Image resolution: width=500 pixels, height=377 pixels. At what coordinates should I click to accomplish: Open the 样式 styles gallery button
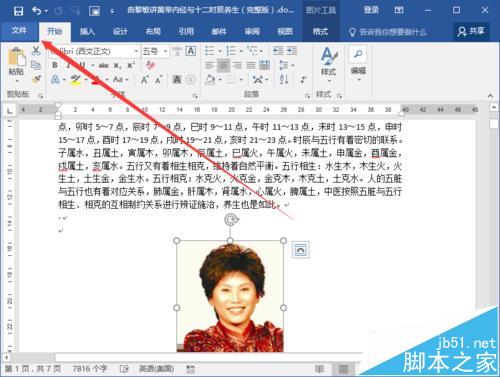pos(329,65)
